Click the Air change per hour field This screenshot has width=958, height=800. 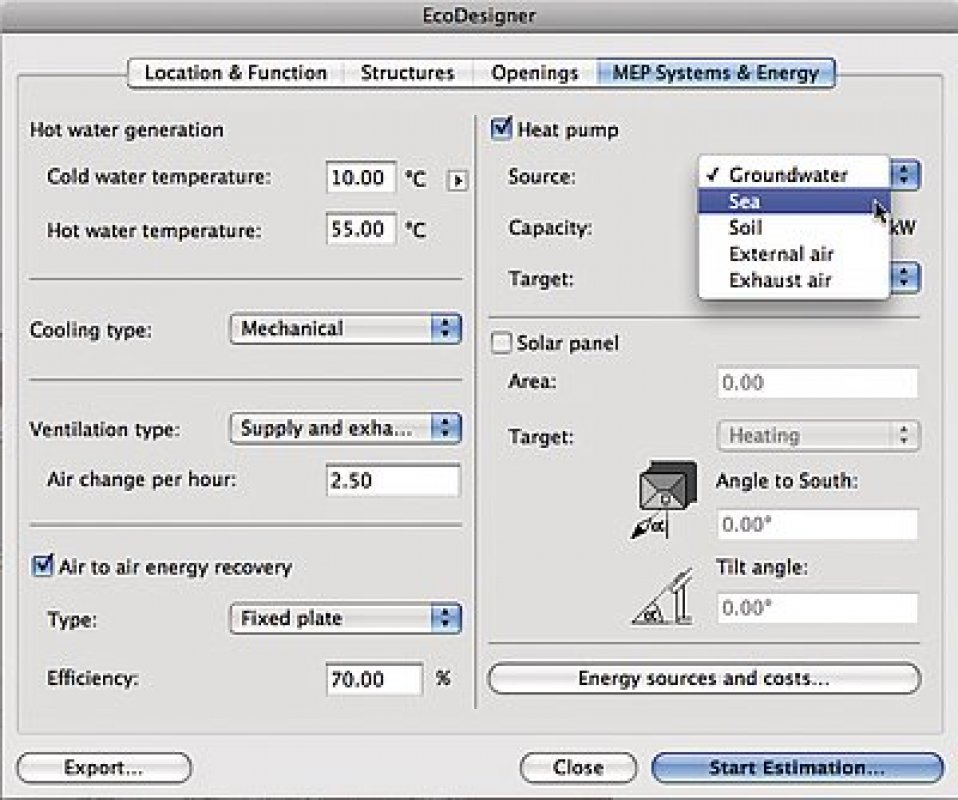click(393, 480)
